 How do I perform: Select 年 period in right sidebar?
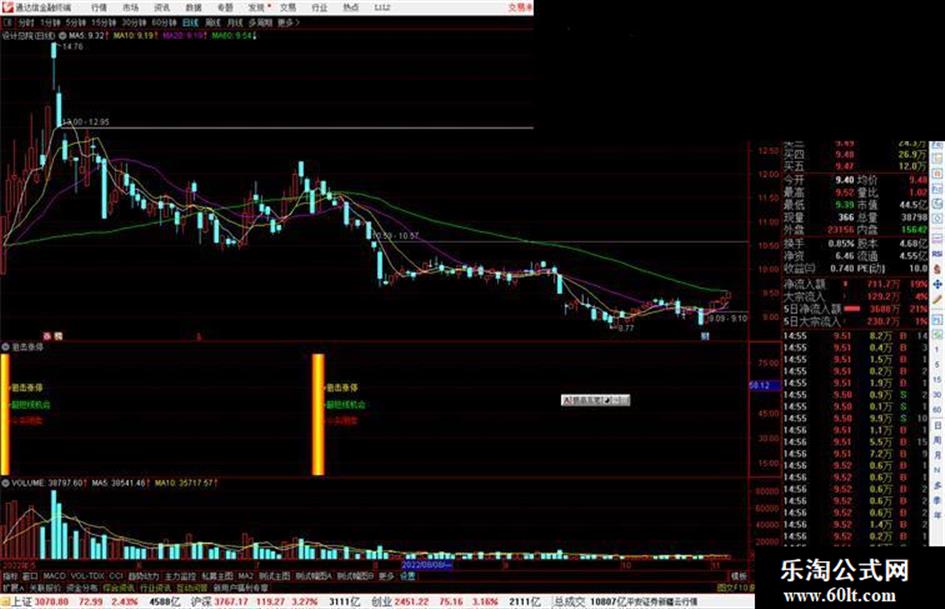click(x=937, y=516)
